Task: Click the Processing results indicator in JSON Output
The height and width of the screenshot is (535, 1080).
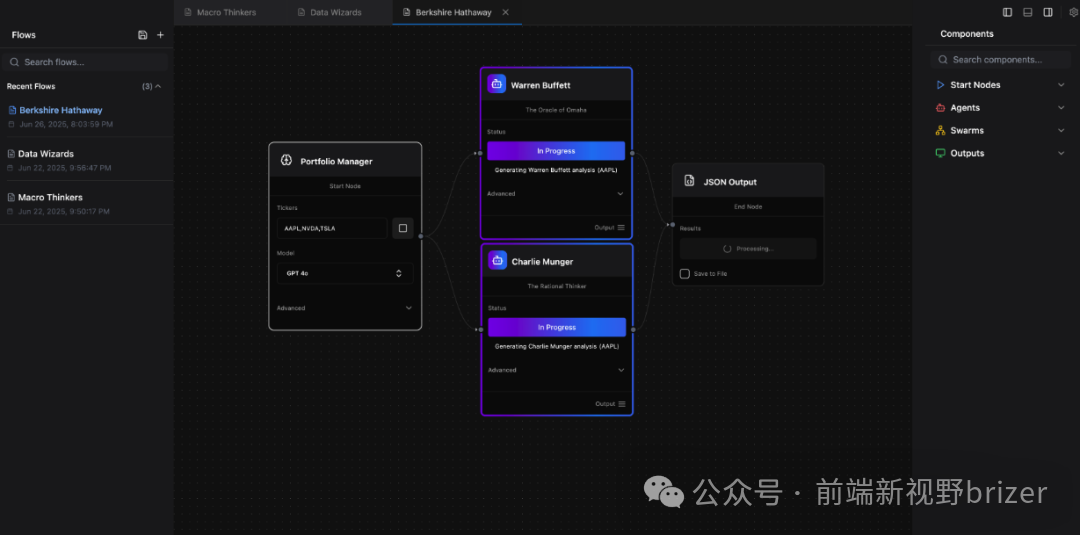Action: [748, 249]
